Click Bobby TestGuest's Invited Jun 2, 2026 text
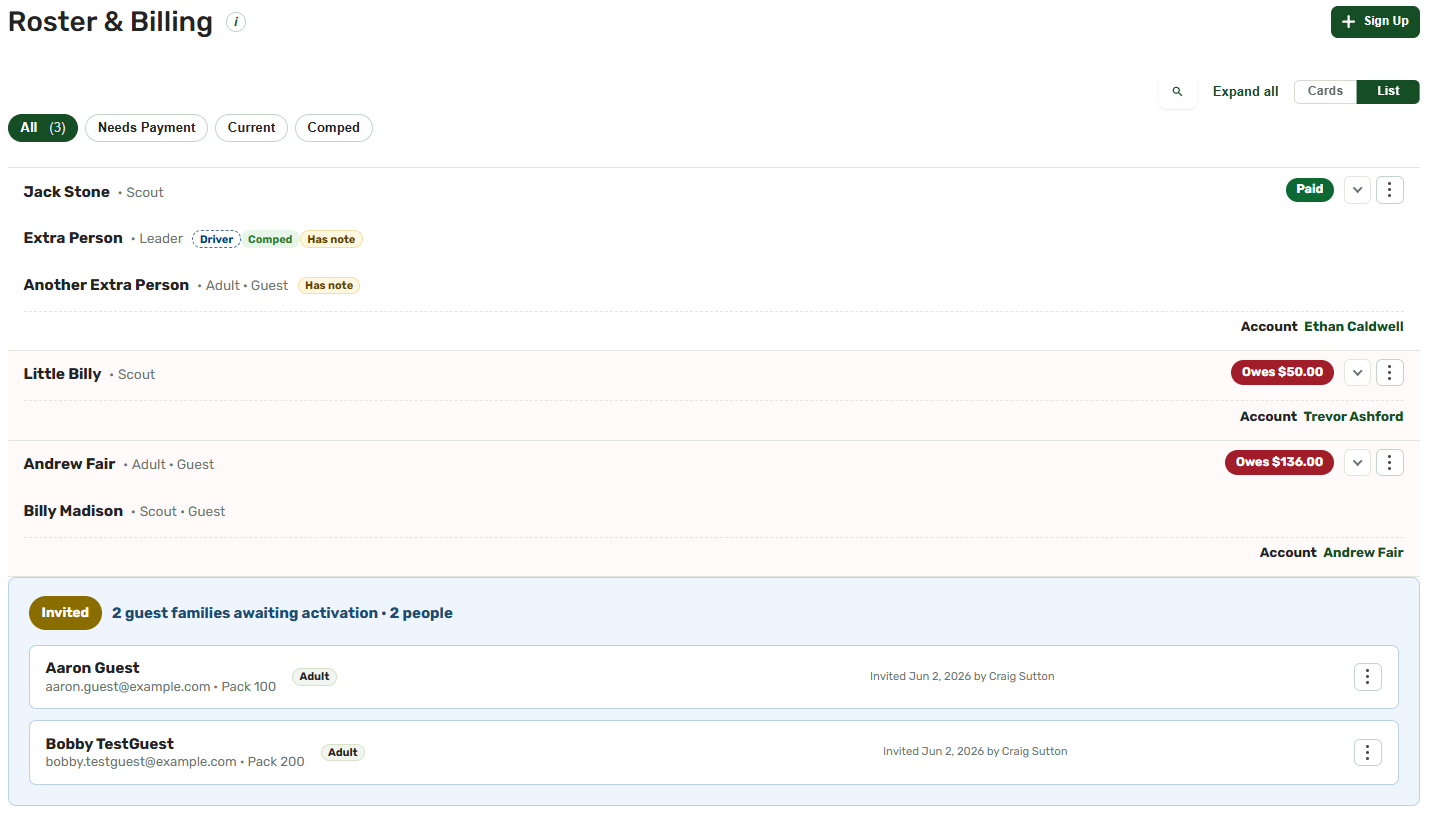The image size is (1429, 820). point(975,751)
